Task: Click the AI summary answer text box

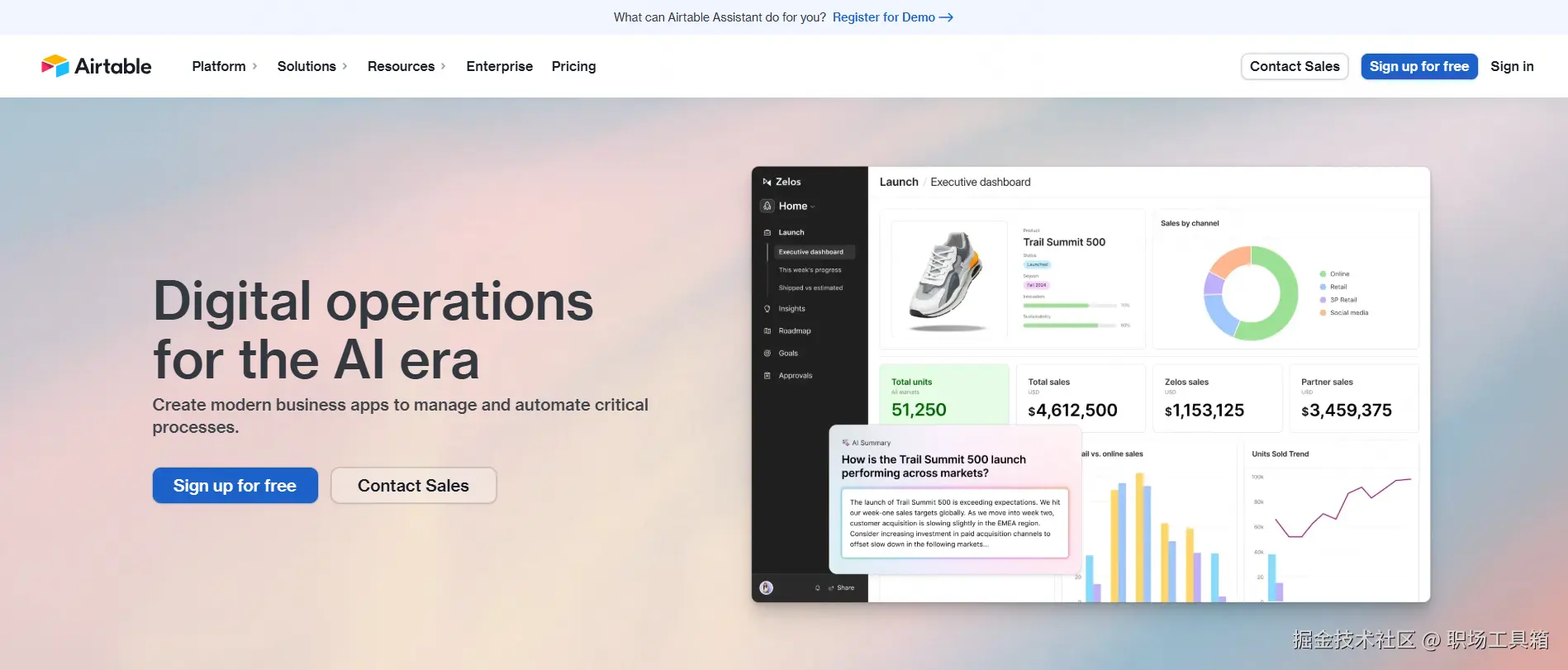Action: pos(955,523)
